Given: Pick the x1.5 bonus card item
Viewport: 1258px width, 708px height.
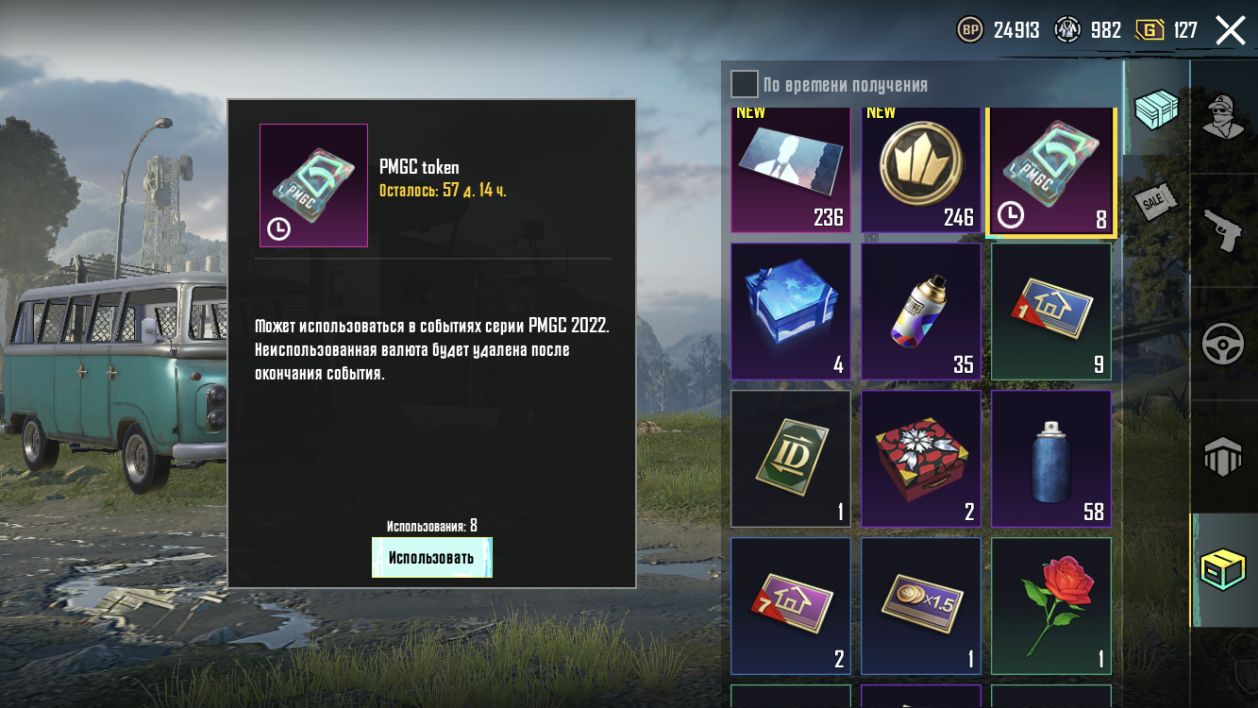Looking at the screenshot, I should (921, 606).
